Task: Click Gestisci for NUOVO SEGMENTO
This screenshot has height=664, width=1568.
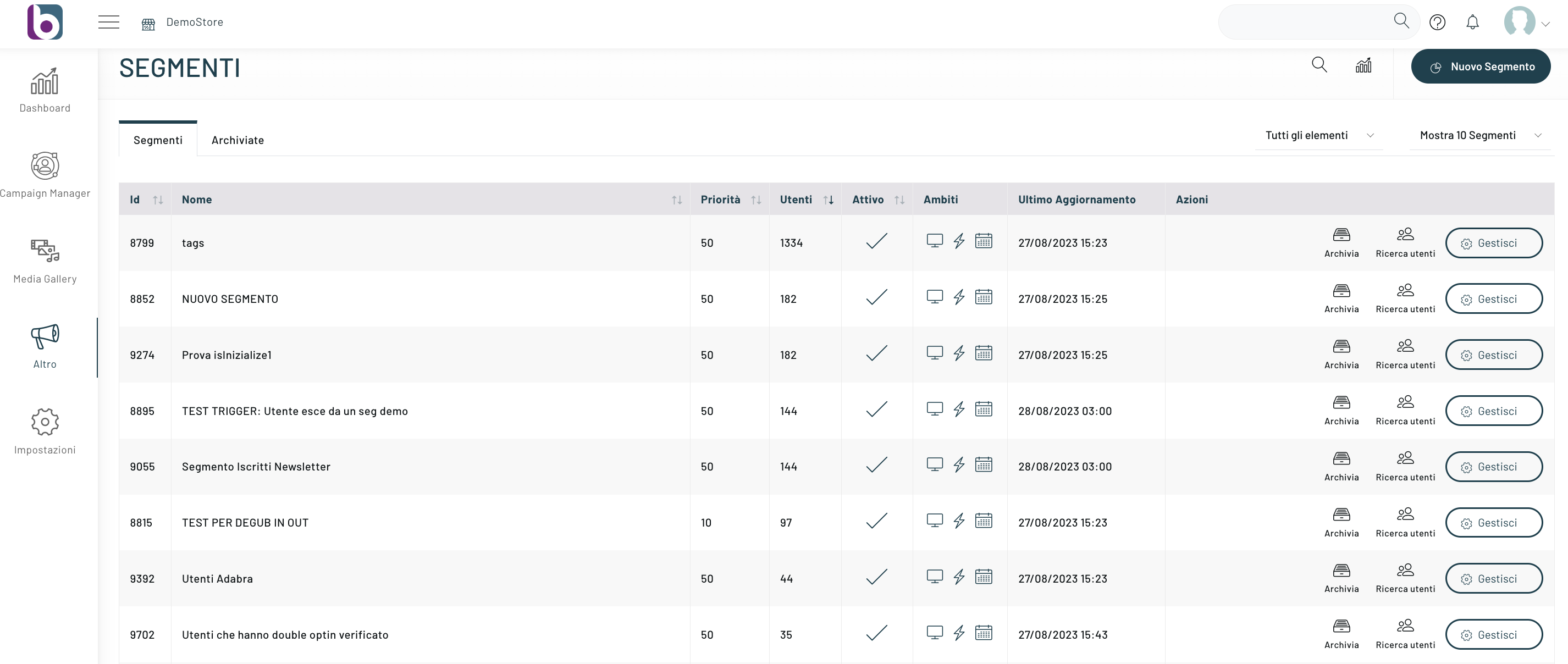Action: (1493, 300)
